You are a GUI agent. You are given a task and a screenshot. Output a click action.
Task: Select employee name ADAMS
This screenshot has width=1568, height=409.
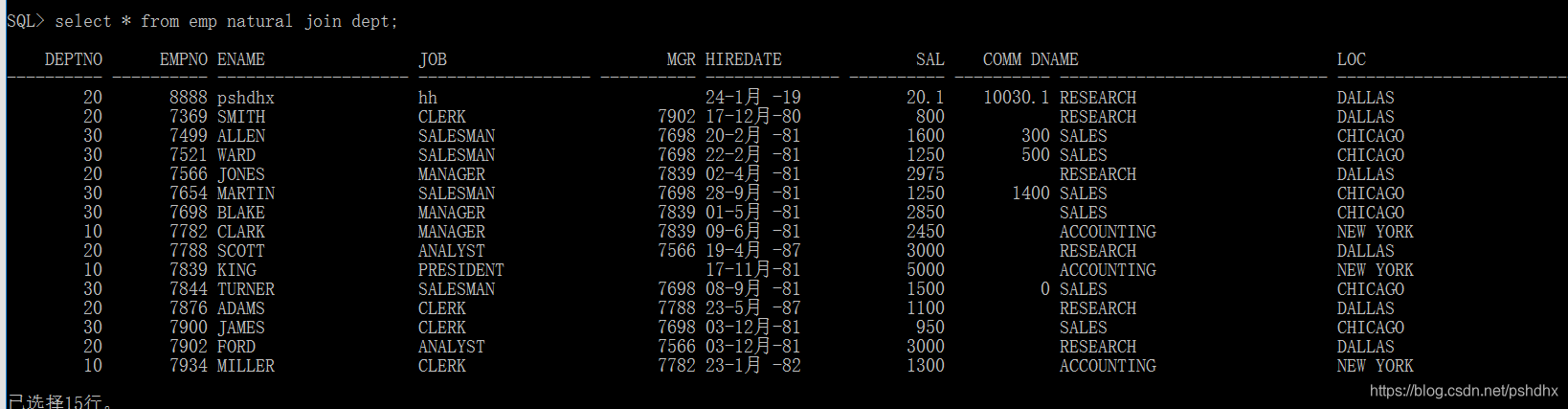[x=241, y=308]
